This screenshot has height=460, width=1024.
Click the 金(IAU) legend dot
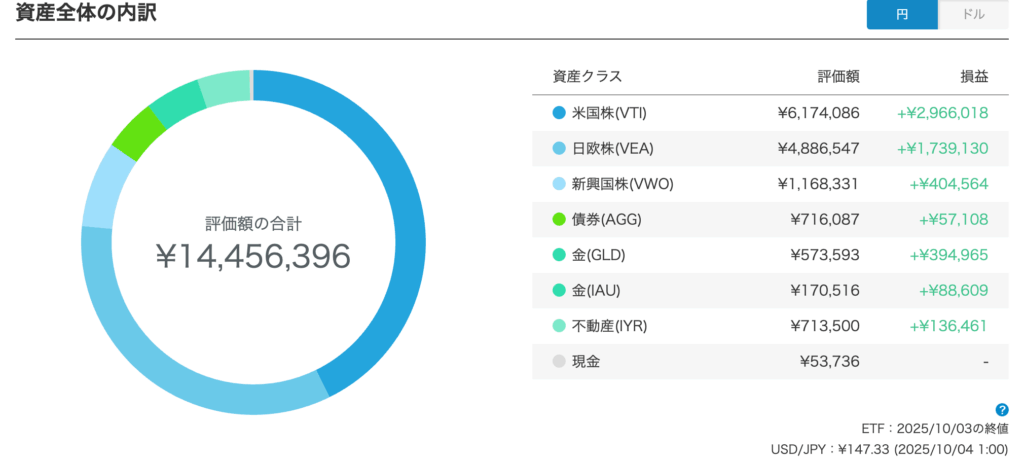(559, 290)
